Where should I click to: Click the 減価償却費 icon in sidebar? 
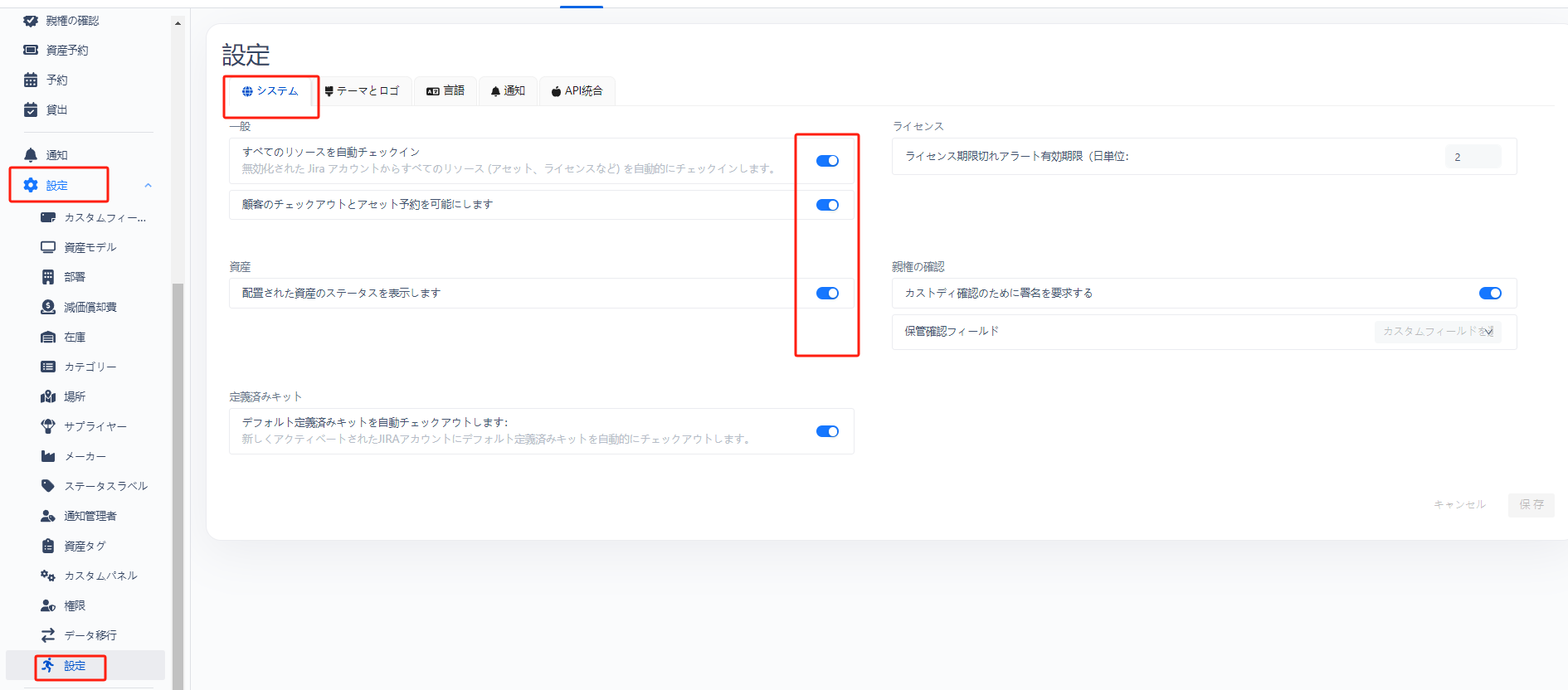pos(48,307)
